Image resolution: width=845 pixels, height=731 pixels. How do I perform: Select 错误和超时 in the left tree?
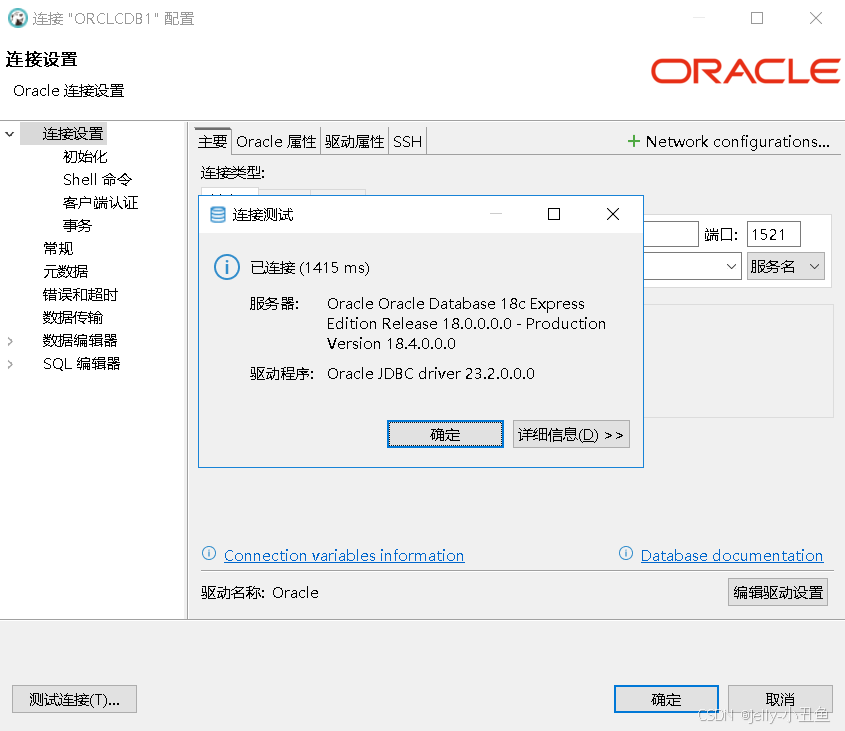pyautogui.click(x=80, y=295)
